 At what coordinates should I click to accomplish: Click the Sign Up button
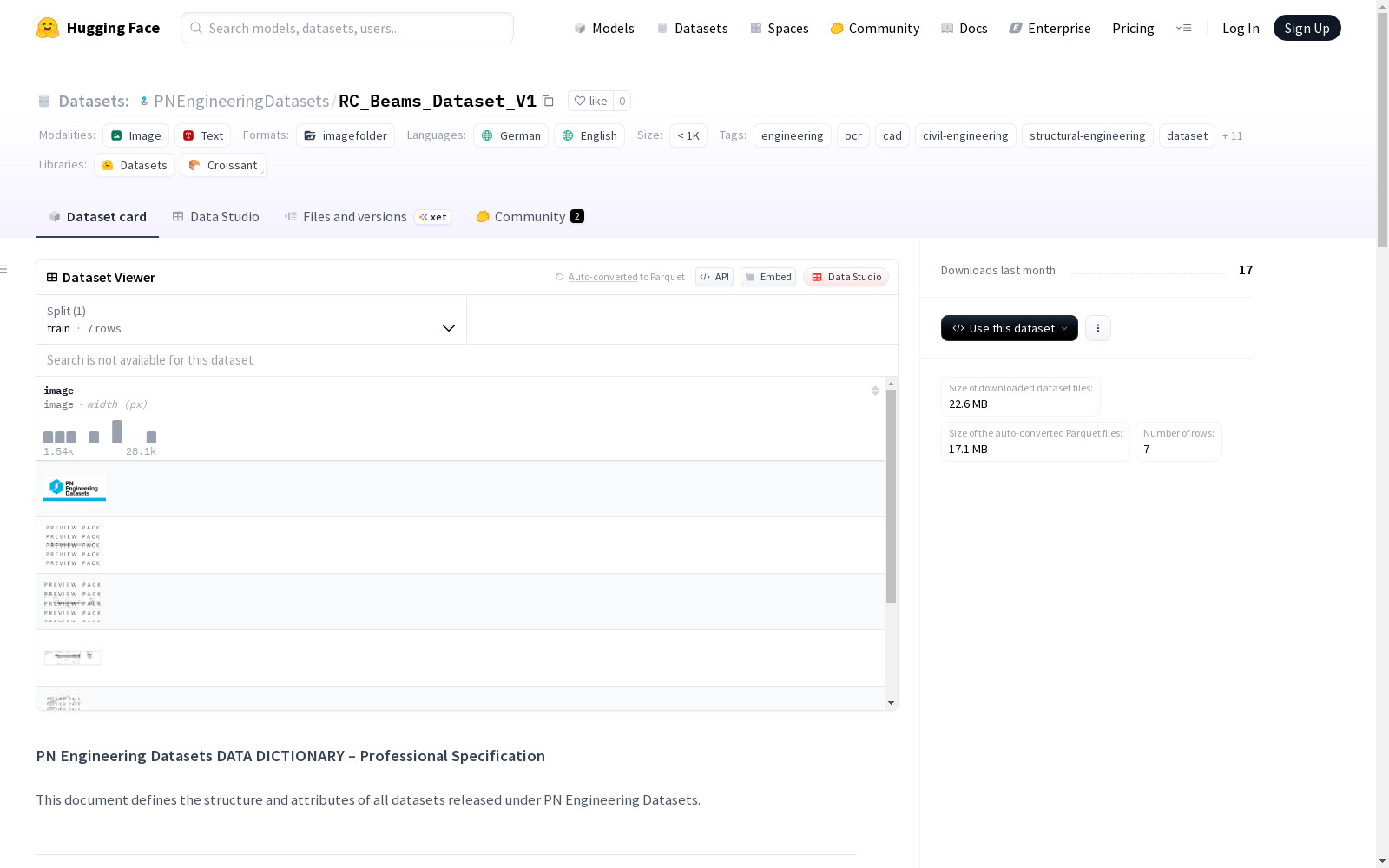pyautogui.click(x=1307, y=28)
